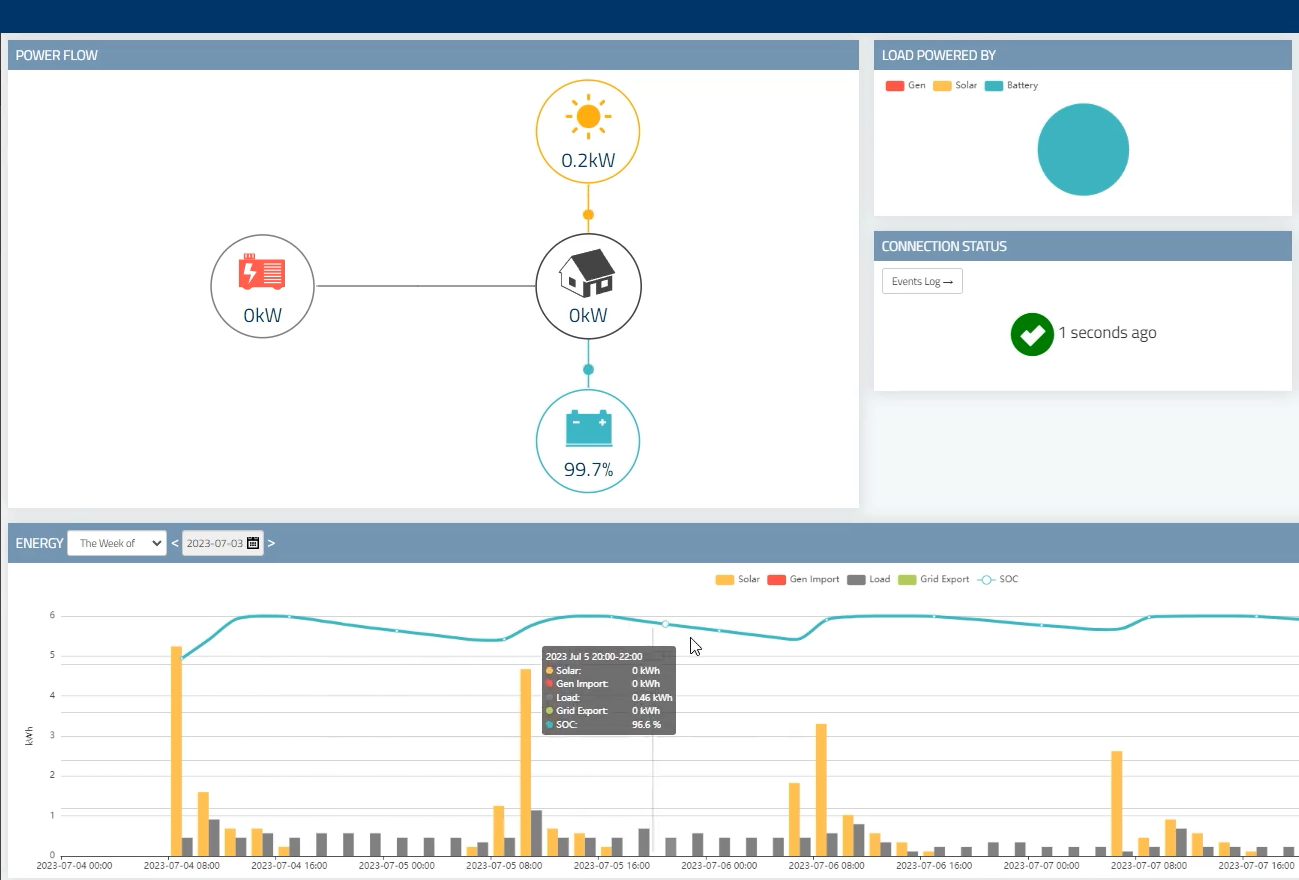Go to previous week with the left arrow
The height and width of the screenshot is (880, 1299).
coord(174,543)
